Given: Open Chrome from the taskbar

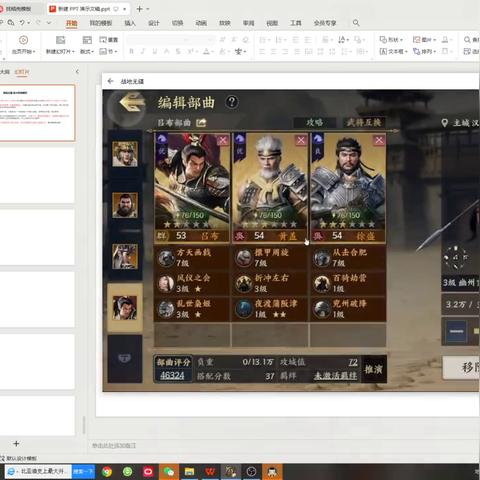Looking at the screenshot, I should [107, 472].
